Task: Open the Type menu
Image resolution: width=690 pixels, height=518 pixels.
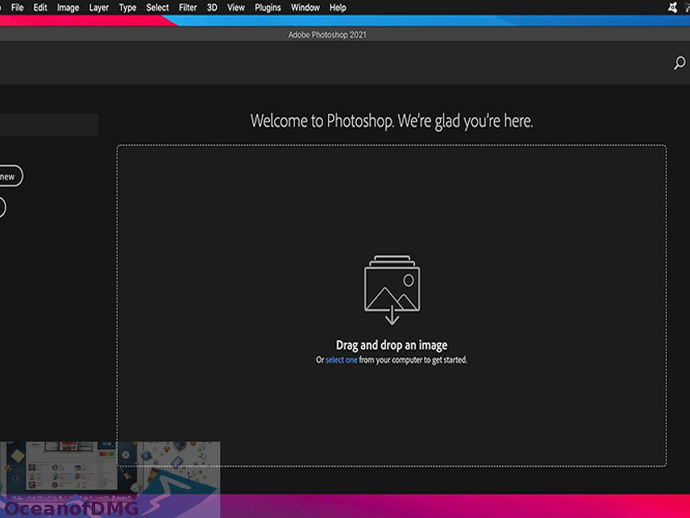Action: pos(128,7)
